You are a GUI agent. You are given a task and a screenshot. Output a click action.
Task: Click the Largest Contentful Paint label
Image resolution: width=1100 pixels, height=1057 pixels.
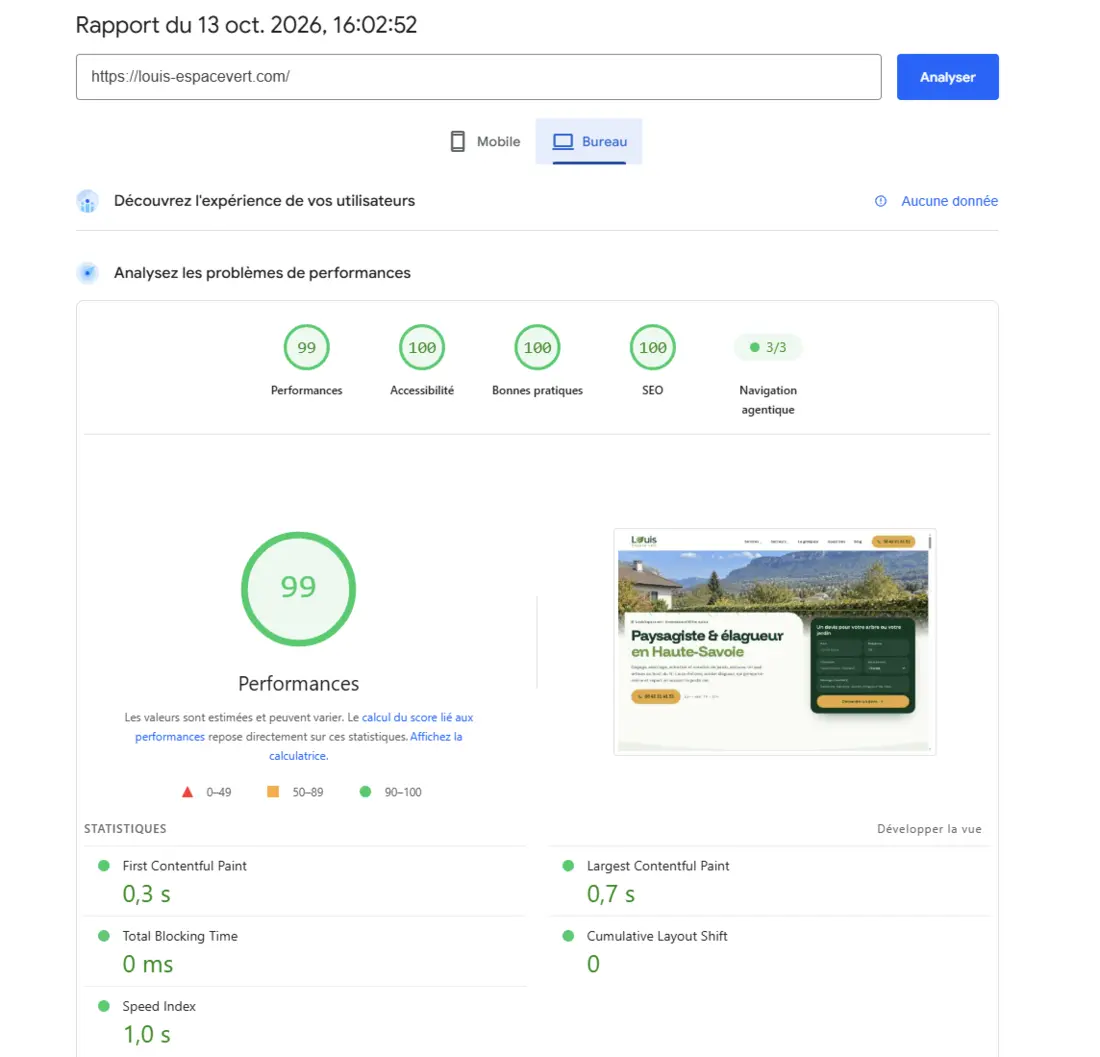pos(658,866)
